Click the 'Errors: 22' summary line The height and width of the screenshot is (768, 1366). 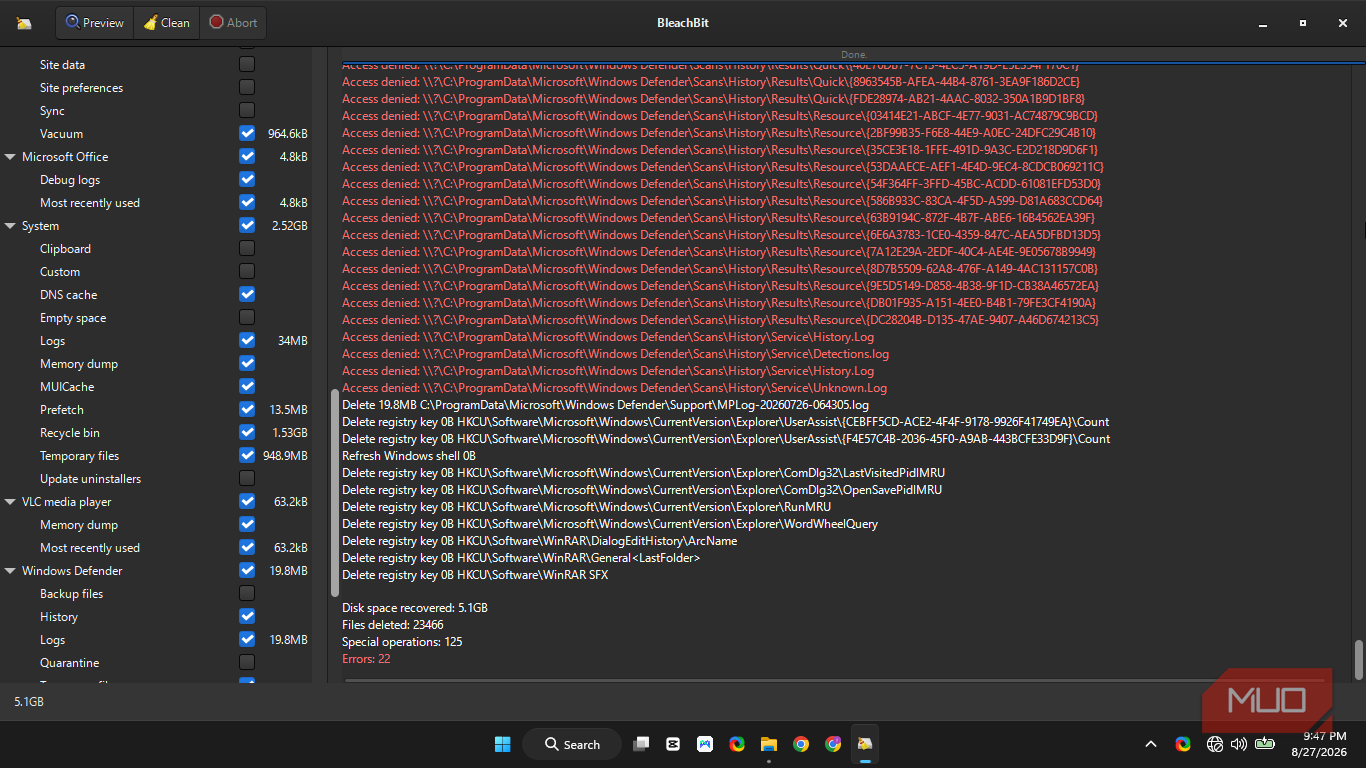(366, 659)
